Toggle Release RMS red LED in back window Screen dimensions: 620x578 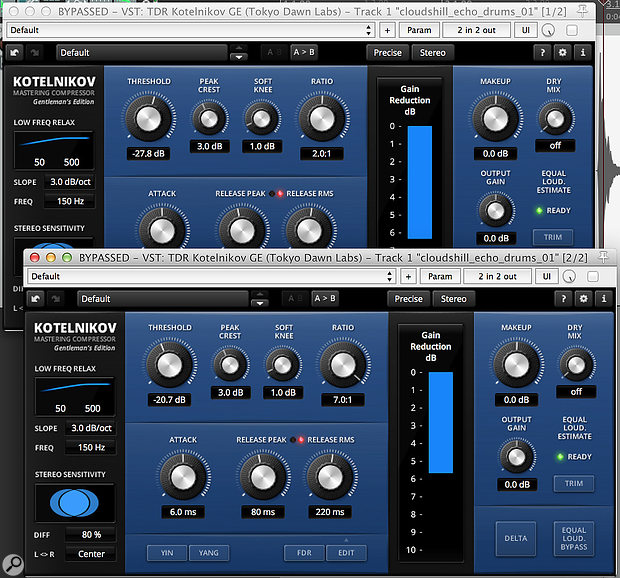[280, 193]
